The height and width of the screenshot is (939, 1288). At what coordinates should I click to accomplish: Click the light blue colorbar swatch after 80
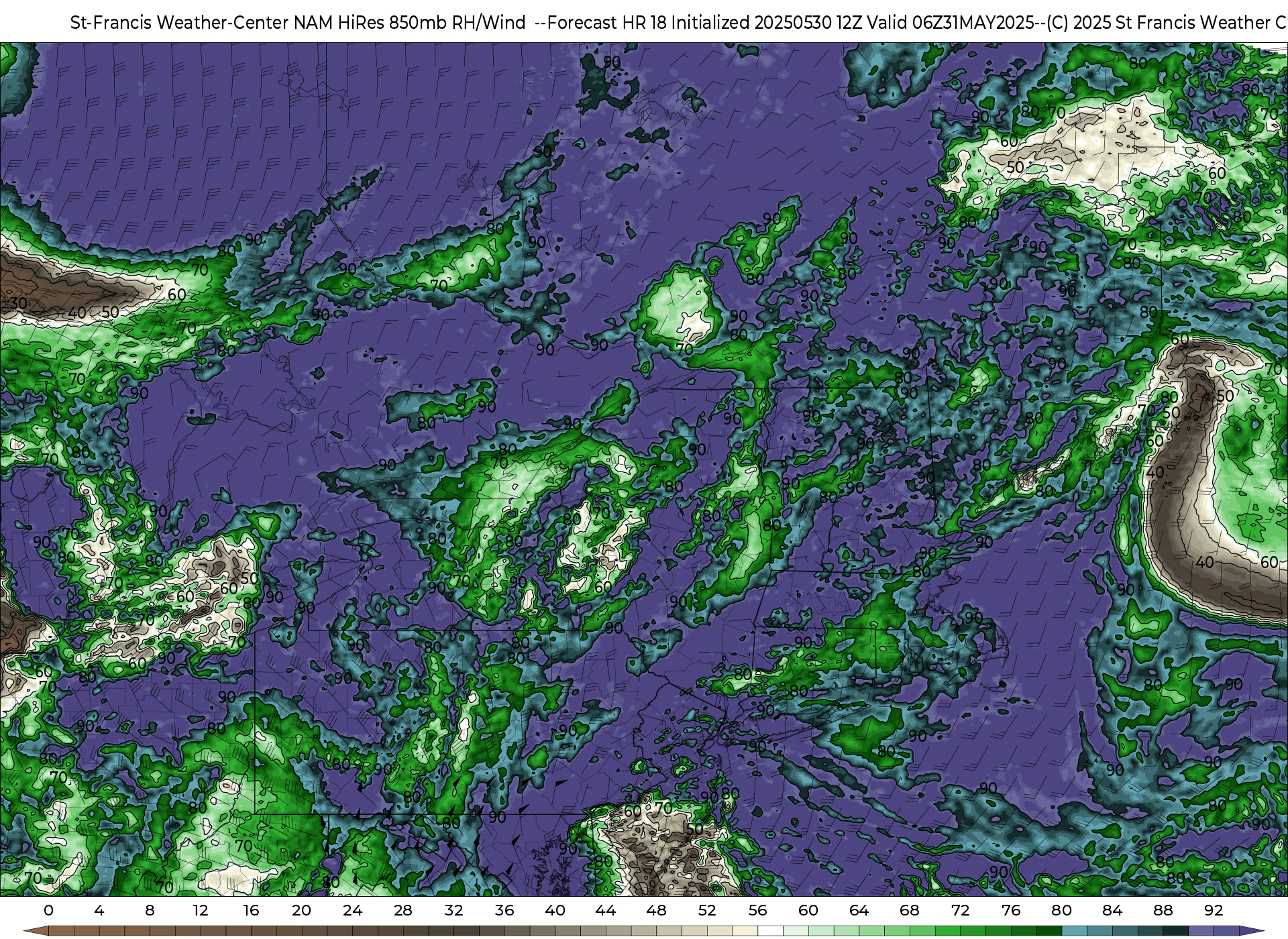[1074, 931]
